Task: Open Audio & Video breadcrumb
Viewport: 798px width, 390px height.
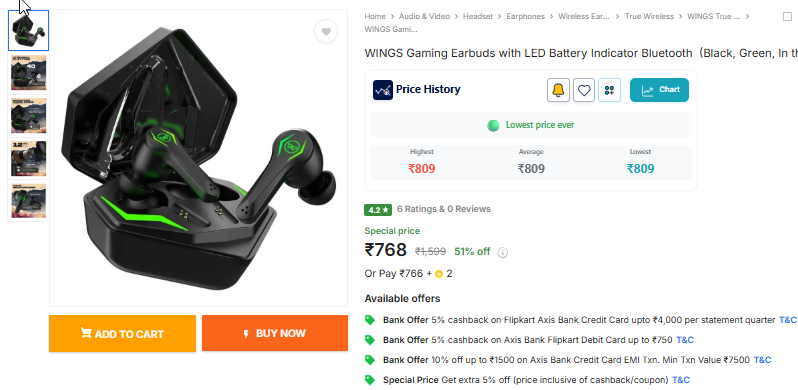Action: coord(424,16)
